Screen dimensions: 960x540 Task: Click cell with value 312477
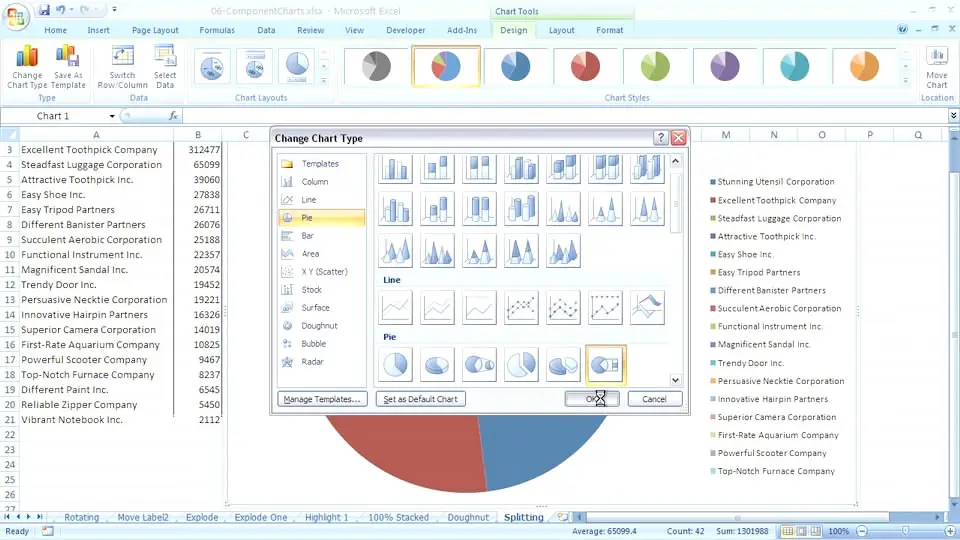198,150
